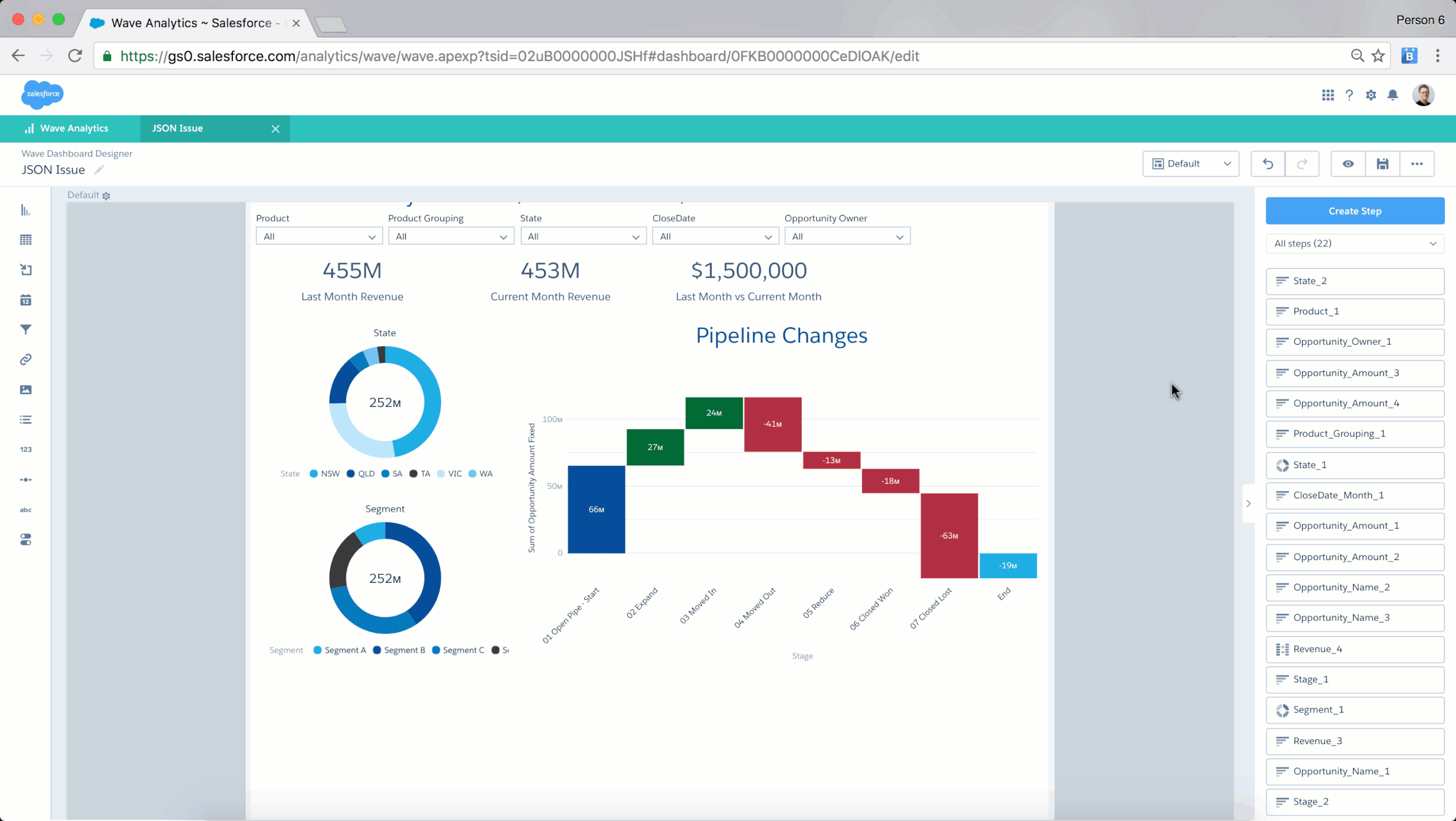This screenshot has height=821, width=1456.
Task: Switch to the Wave Analytics tab
Action: (x=69, y=128)
